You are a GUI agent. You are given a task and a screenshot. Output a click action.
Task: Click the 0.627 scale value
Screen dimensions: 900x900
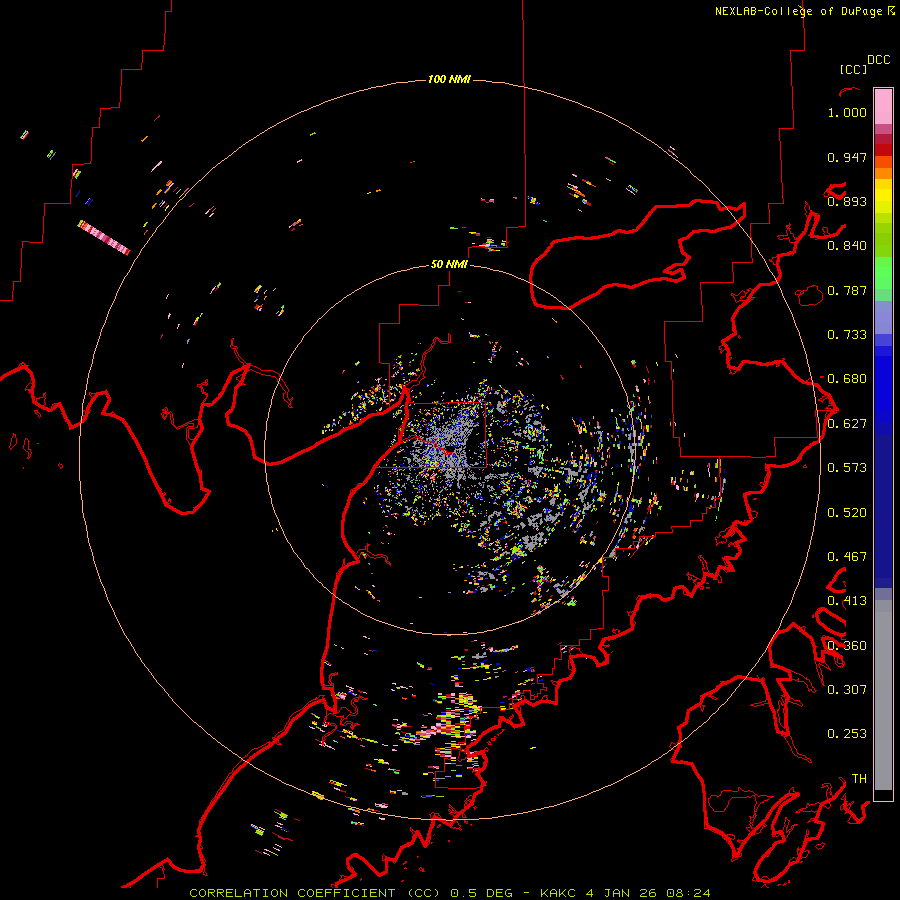pos(847,424)
